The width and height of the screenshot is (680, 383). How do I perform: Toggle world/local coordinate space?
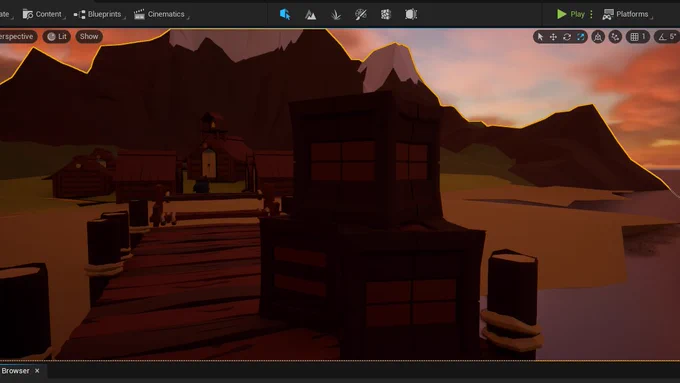[x=598, y=37]
